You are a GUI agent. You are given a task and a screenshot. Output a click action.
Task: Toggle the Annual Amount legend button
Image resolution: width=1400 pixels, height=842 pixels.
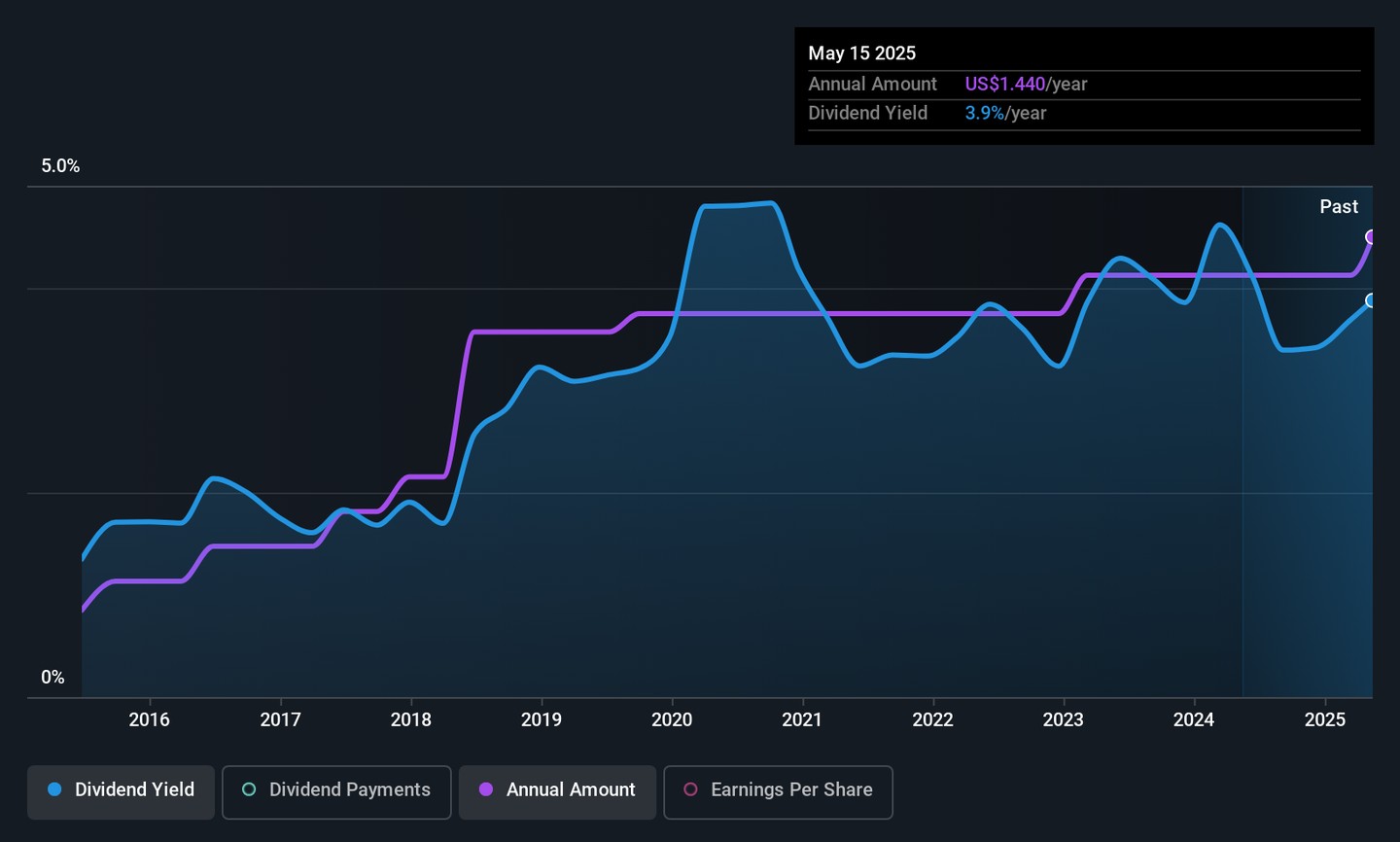(557, 790)
